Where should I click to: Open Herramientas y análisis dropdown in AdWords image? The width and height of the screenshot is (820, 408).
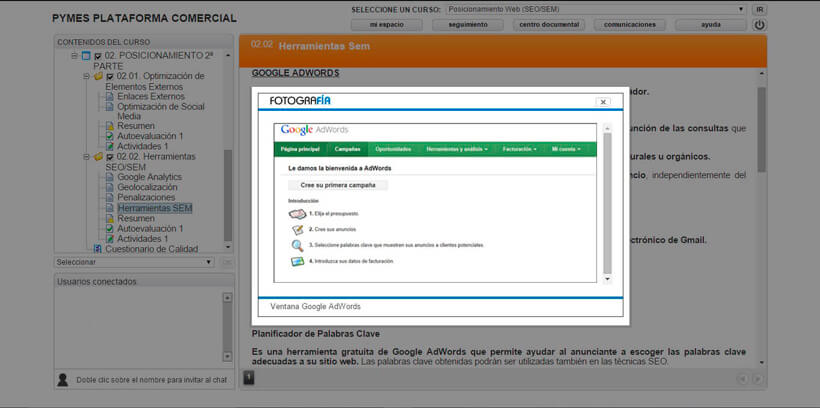pos(457,149)
